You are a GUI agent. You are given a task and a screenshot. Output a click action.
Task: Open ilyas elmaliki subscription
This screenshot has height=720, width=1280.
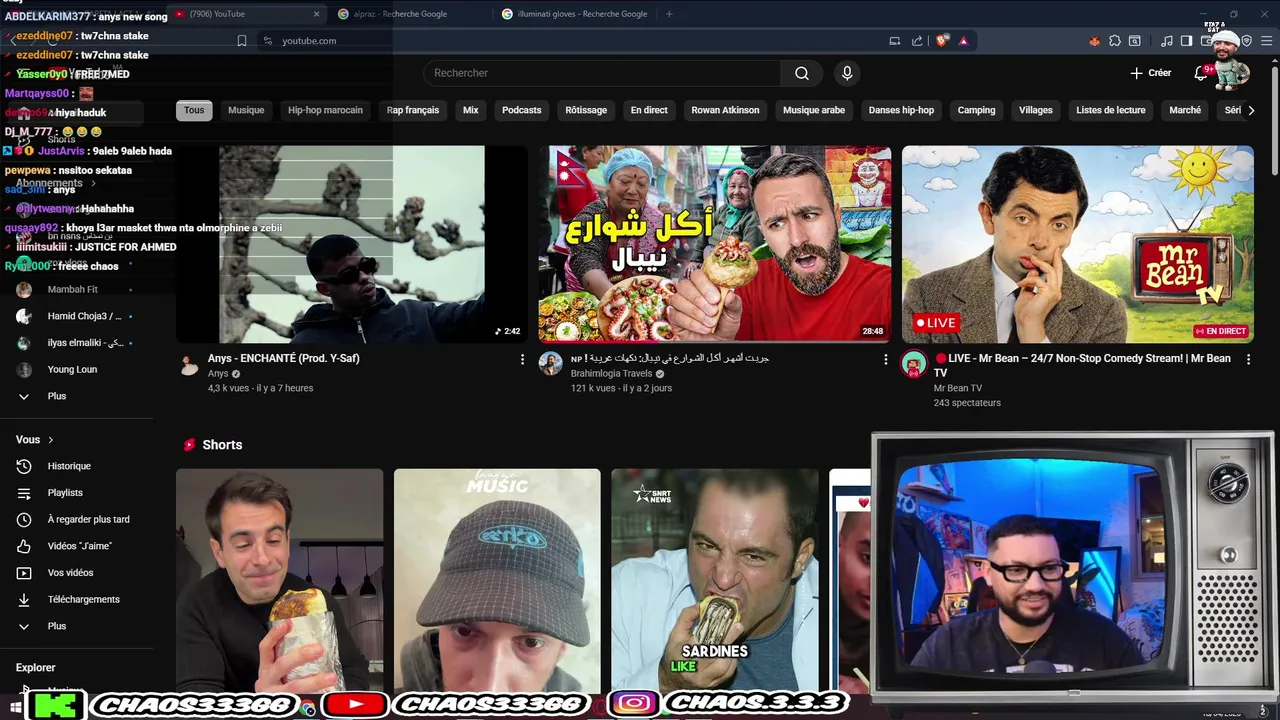(77, 343)
